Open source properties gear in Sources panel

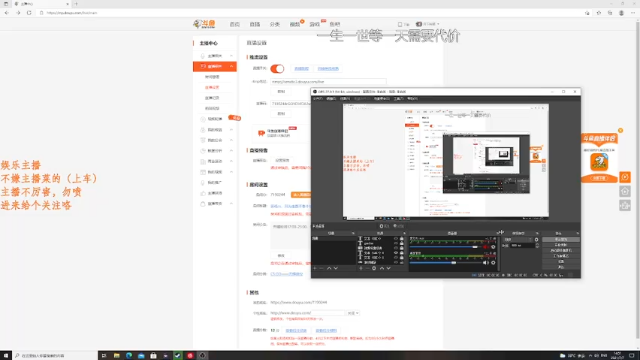point(374,268)
